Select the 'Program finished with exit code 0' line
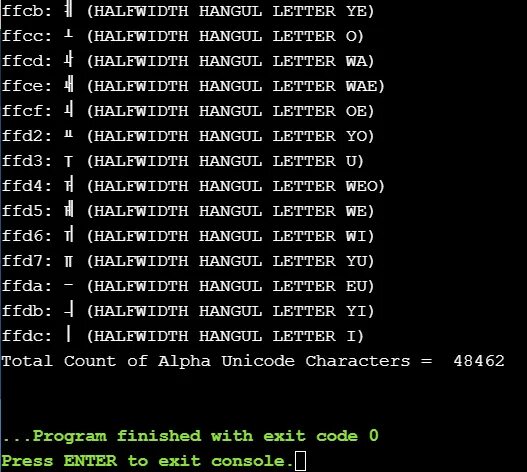This screenshot has width=527, height=472. [x=191, y=436]
